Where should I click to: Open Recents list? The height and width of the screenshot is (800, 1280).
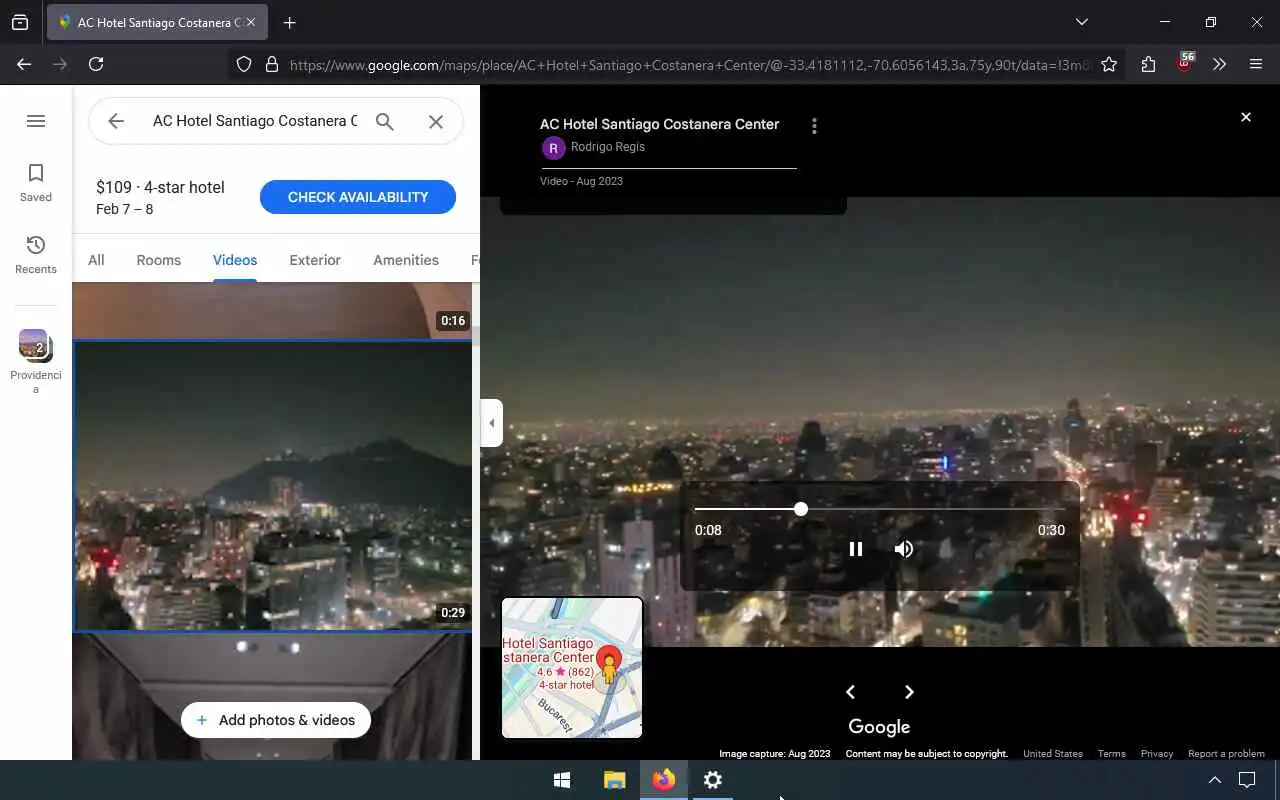coord(36,255)
